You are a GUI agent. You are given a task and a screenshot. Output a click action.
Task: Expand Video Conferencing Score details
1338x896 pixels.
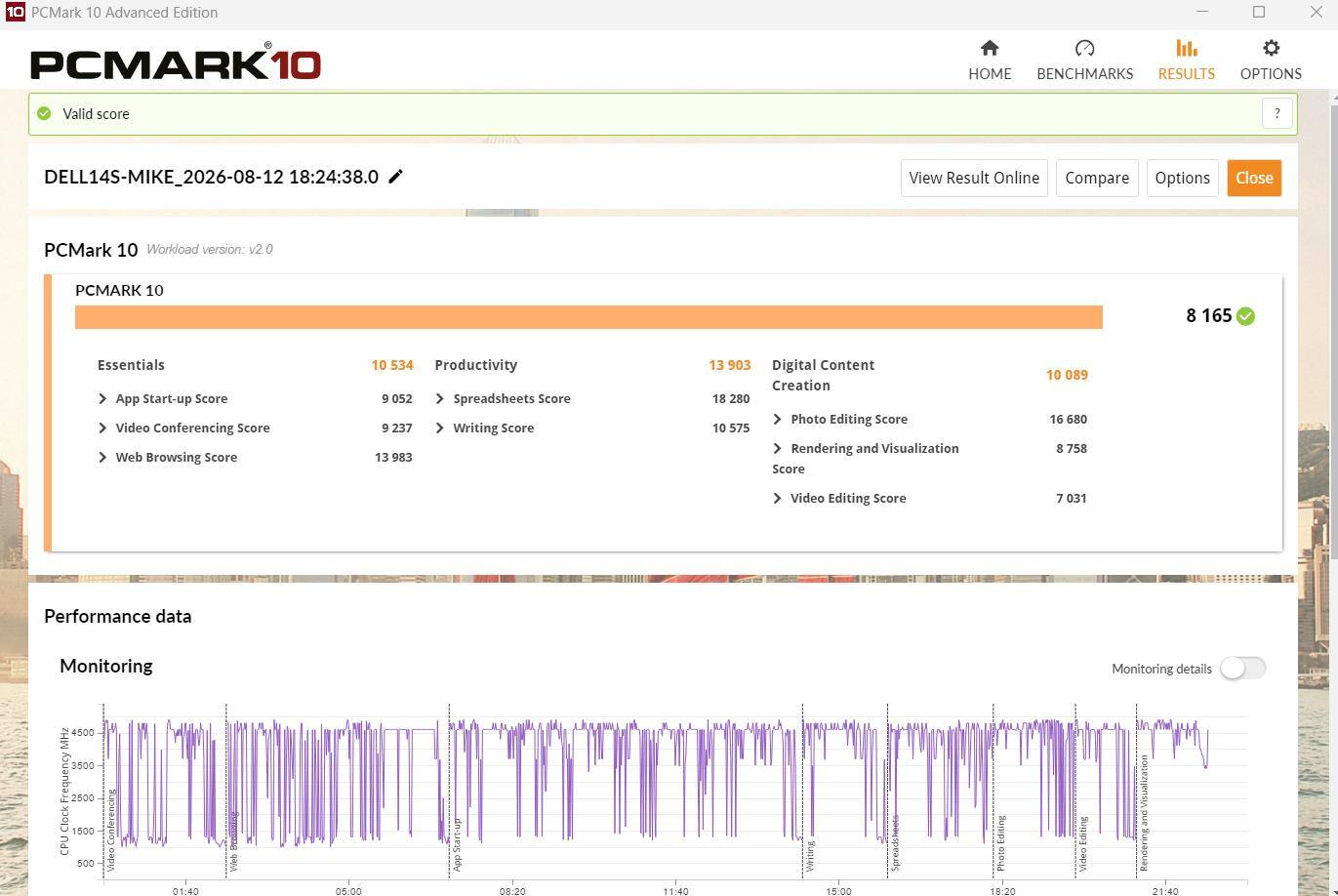pos(102,428)
